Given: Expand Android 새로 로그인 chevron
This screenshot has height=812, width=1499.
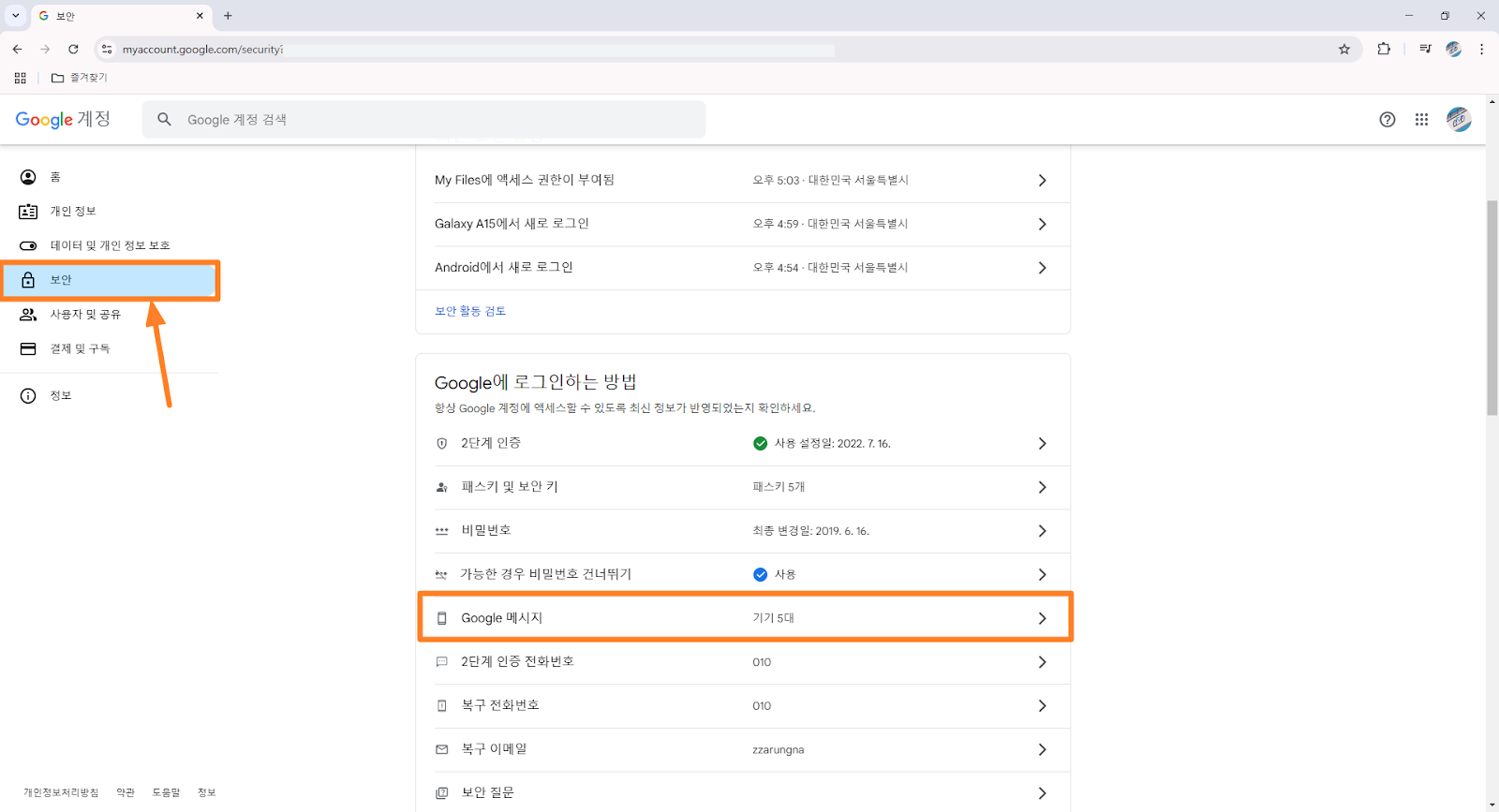Looking at the screenshot, I should point(1042,268).
